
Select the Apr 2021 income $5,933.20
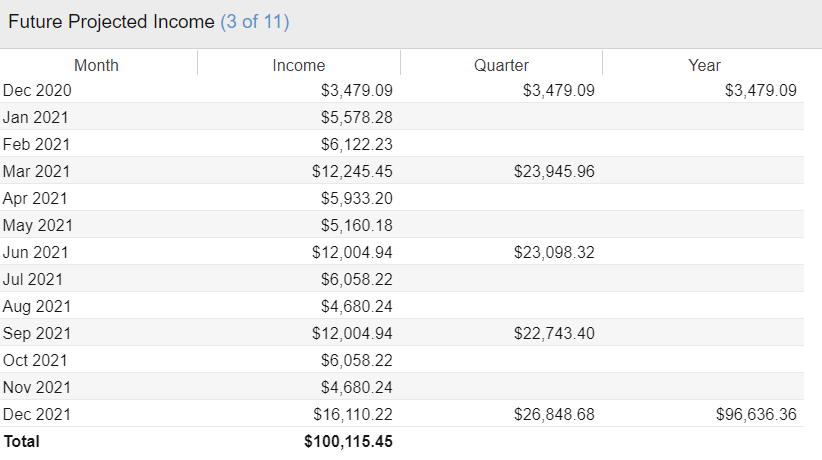[x=356, y=198]
